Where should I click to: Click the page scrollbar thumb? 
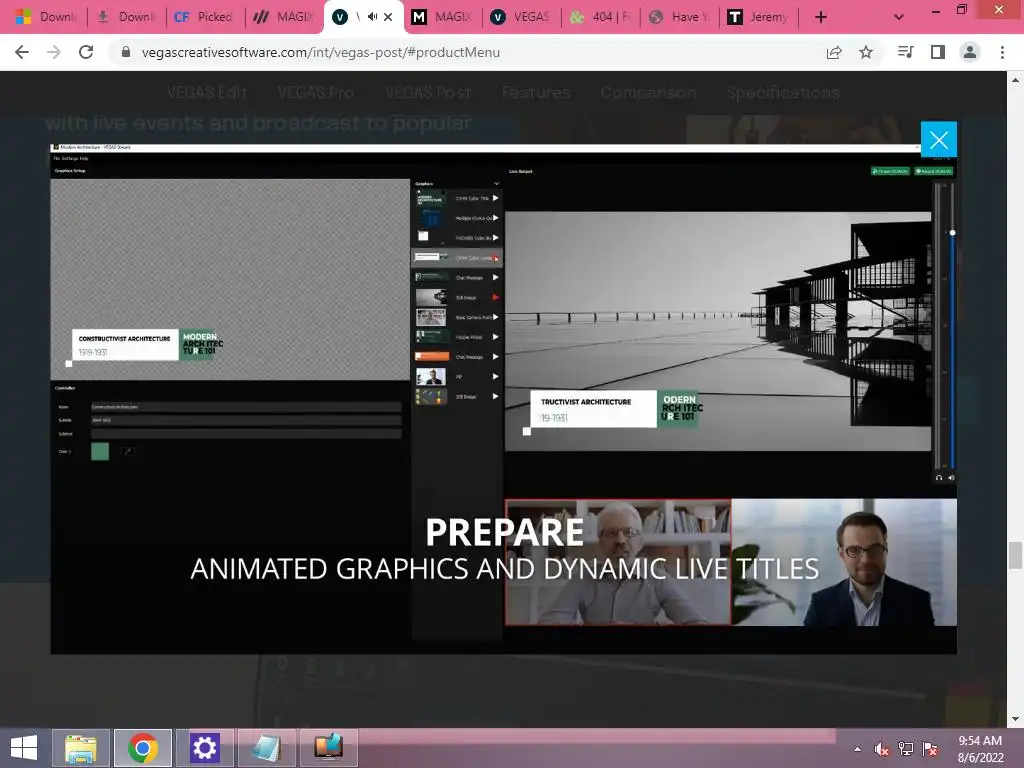tap(1015, 555)
